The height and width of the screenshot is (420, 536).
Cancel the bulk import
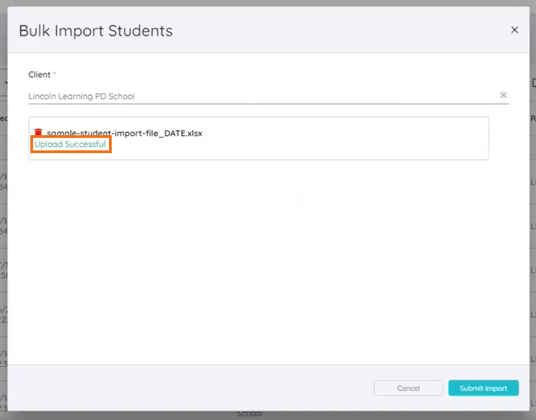[408, 388]
